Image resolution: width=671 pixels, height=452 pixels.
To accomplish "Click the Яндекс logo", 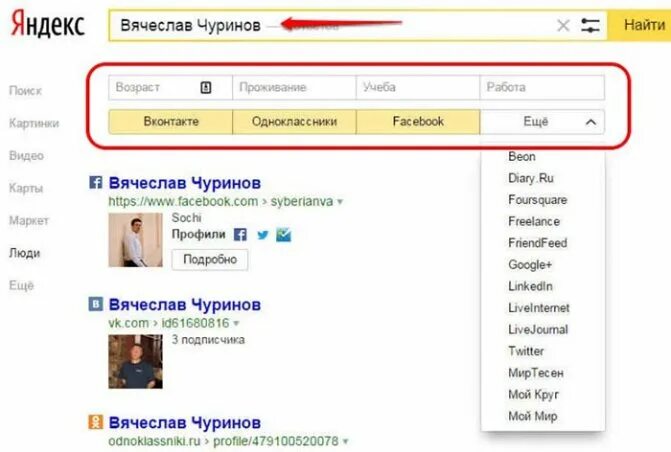I will pyautogui.click(x=48, y=24).
